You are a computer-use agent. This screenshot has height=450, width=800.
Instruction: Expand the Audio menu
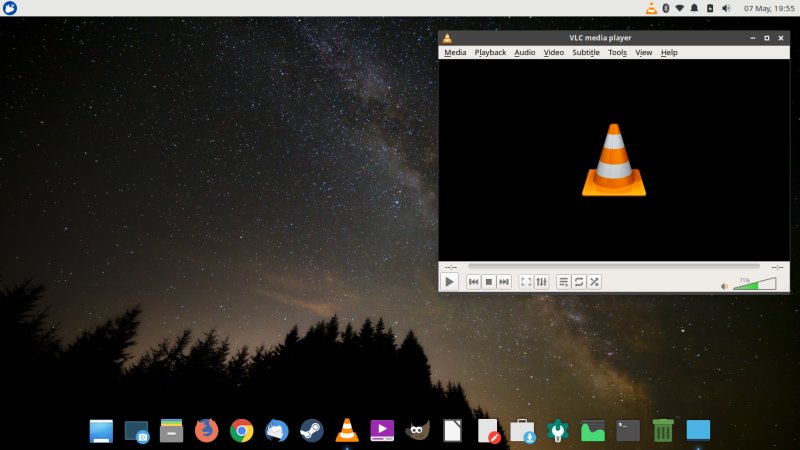coord(525,52)
